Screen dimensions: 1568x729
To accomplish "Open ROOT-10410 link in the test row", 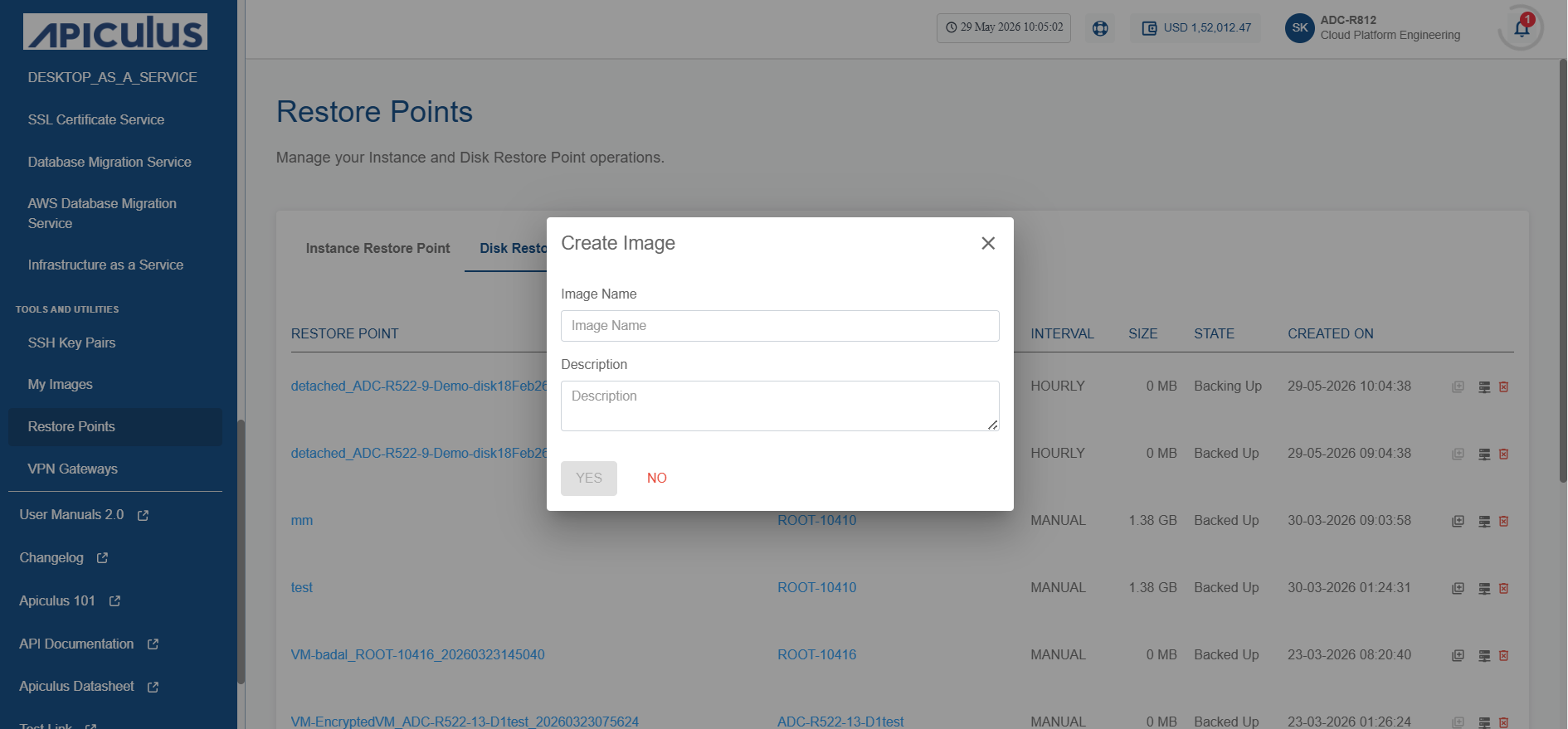I will coord(816,588).
